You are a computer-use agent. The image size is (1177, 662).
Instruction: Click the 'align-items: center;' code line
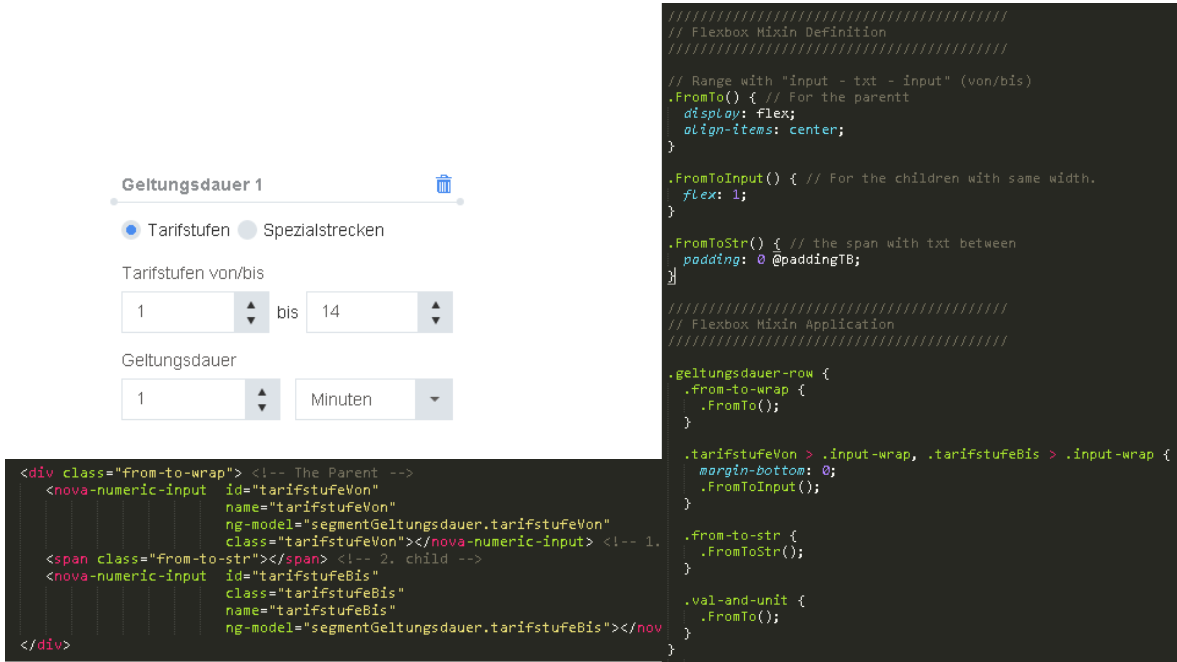[763, 130]
